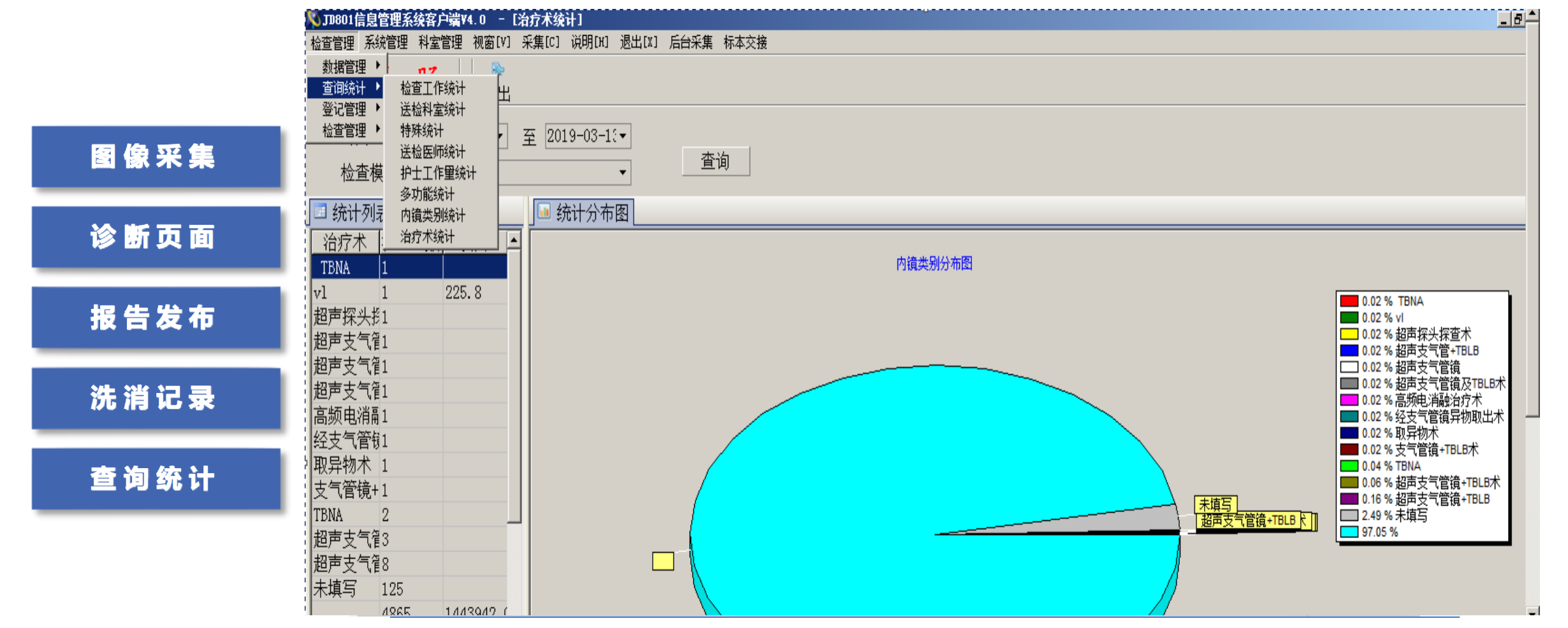
Task: Click the 查询统计 blue button on the left
Action: [x=156, y=478]
